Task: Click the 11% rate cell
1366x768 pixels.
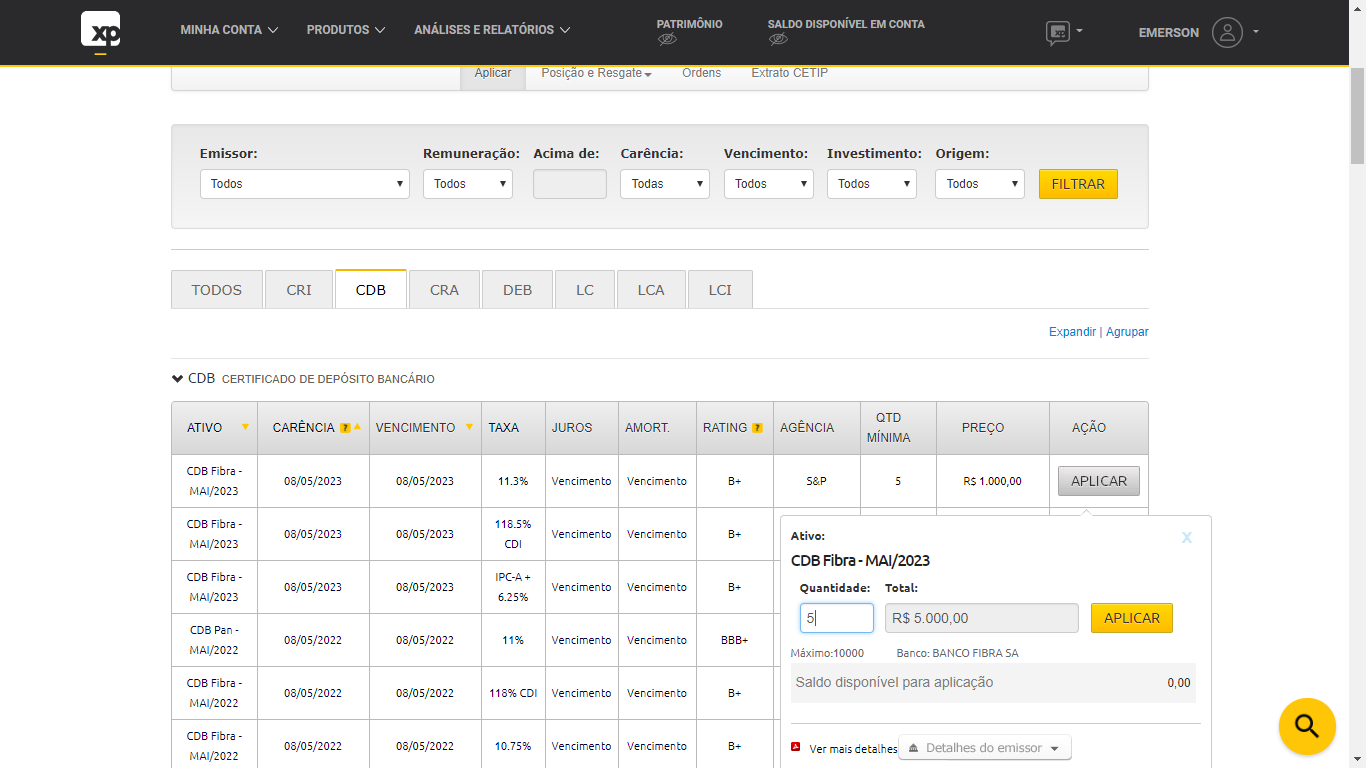Action: 513,640
